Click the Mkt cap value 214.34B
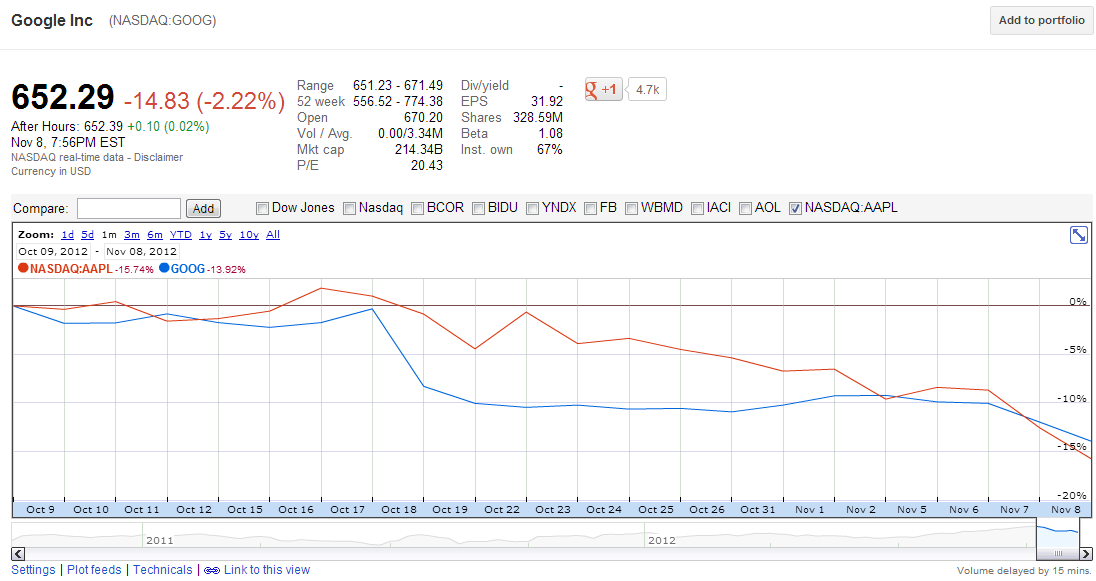 pos(419,150)
